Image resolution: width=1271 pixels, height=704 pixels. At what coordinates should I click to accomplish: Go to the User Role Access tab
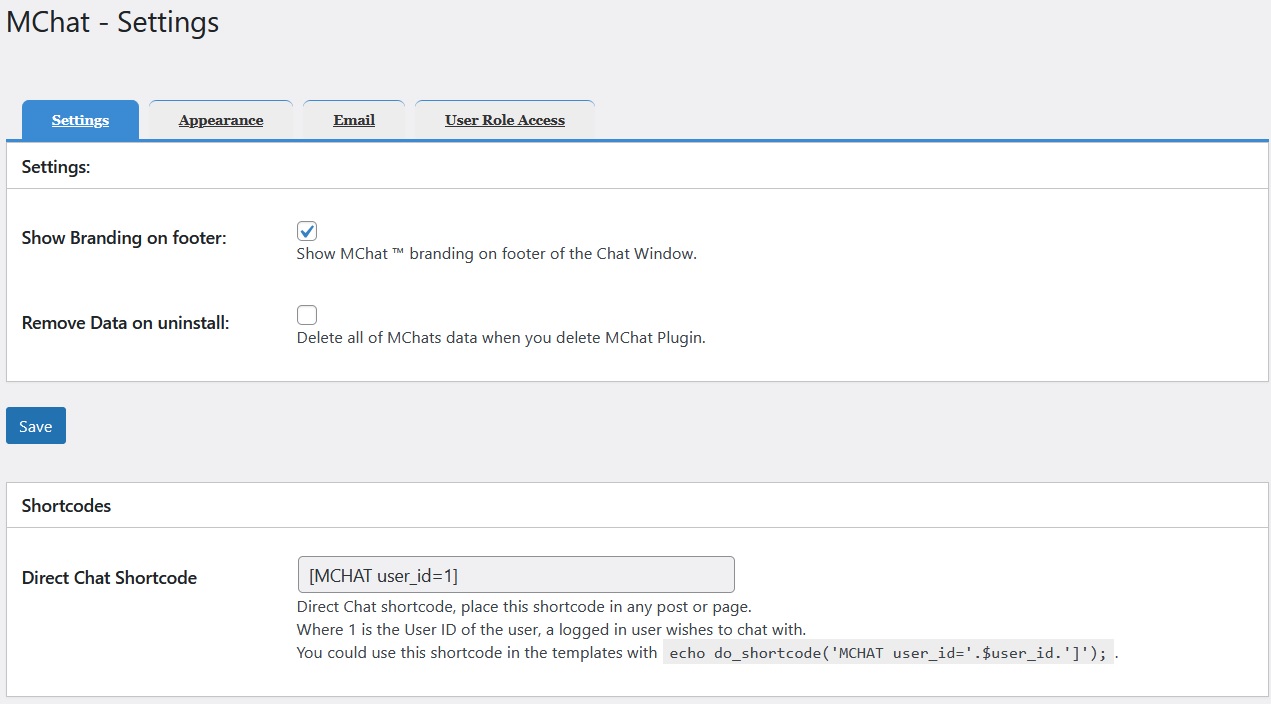click(x=505, y=120)
